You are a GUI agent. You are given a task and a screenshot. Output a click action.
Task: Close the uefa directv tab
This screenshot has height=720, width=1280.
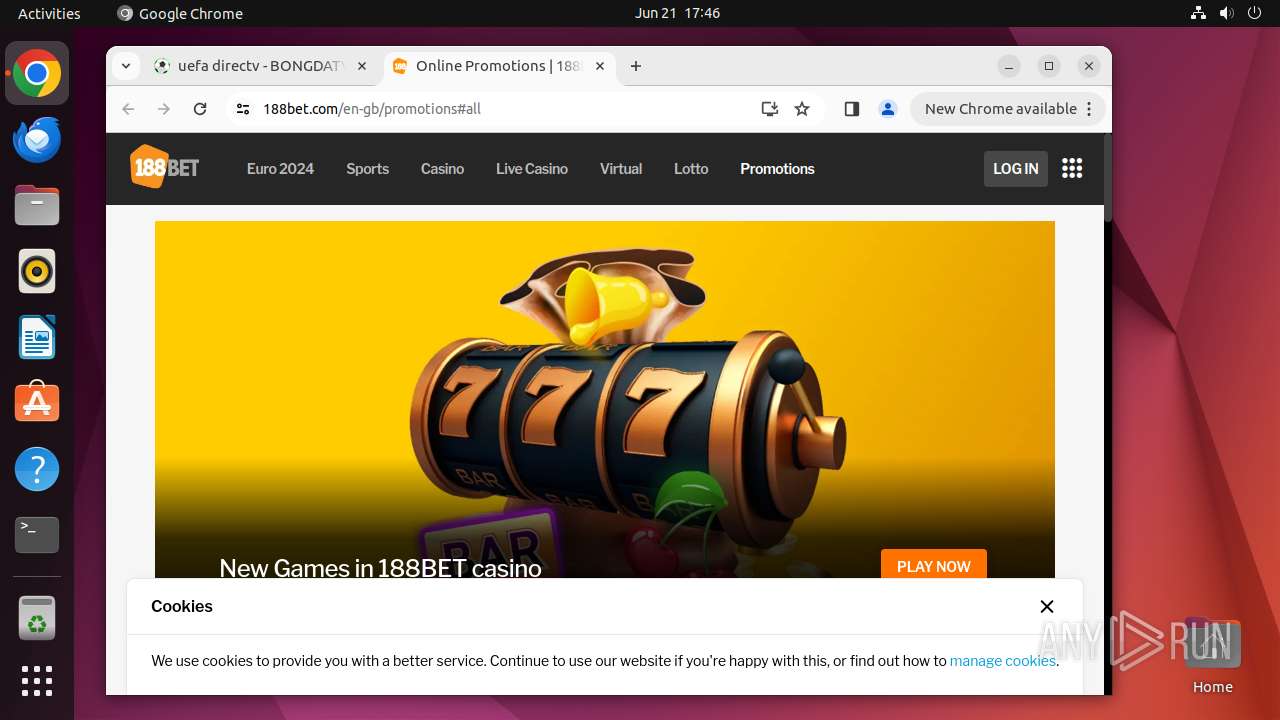362,66
